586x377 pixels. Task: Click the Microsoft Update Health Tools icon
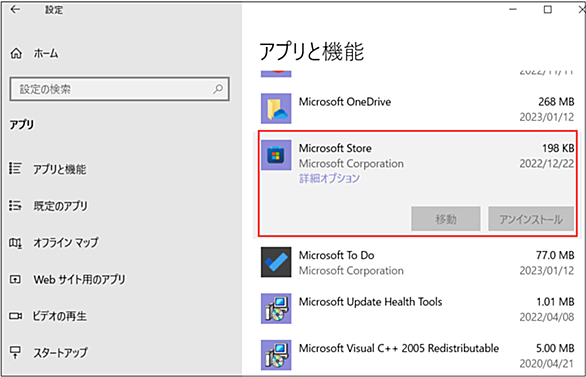click(276, 309)
